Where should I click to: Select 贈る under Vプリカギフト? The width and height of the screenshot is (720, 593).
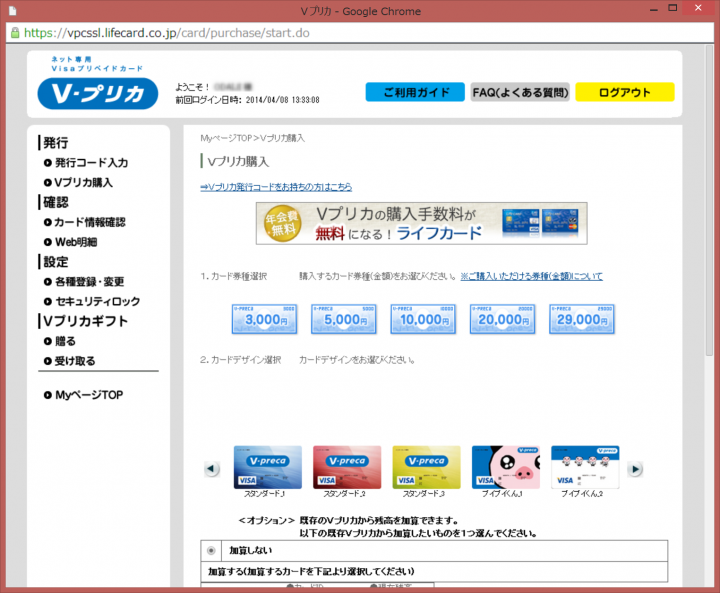pos(65,341)
